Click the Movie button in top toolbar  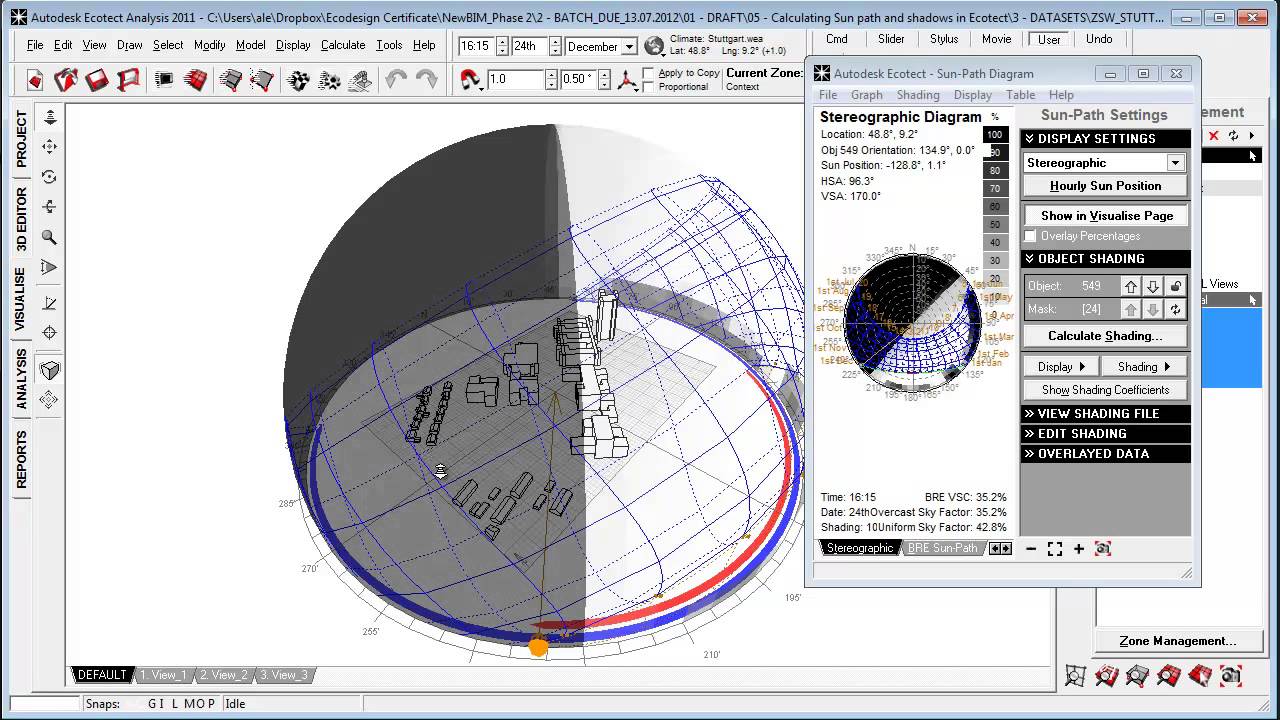[x=996, y=39]
